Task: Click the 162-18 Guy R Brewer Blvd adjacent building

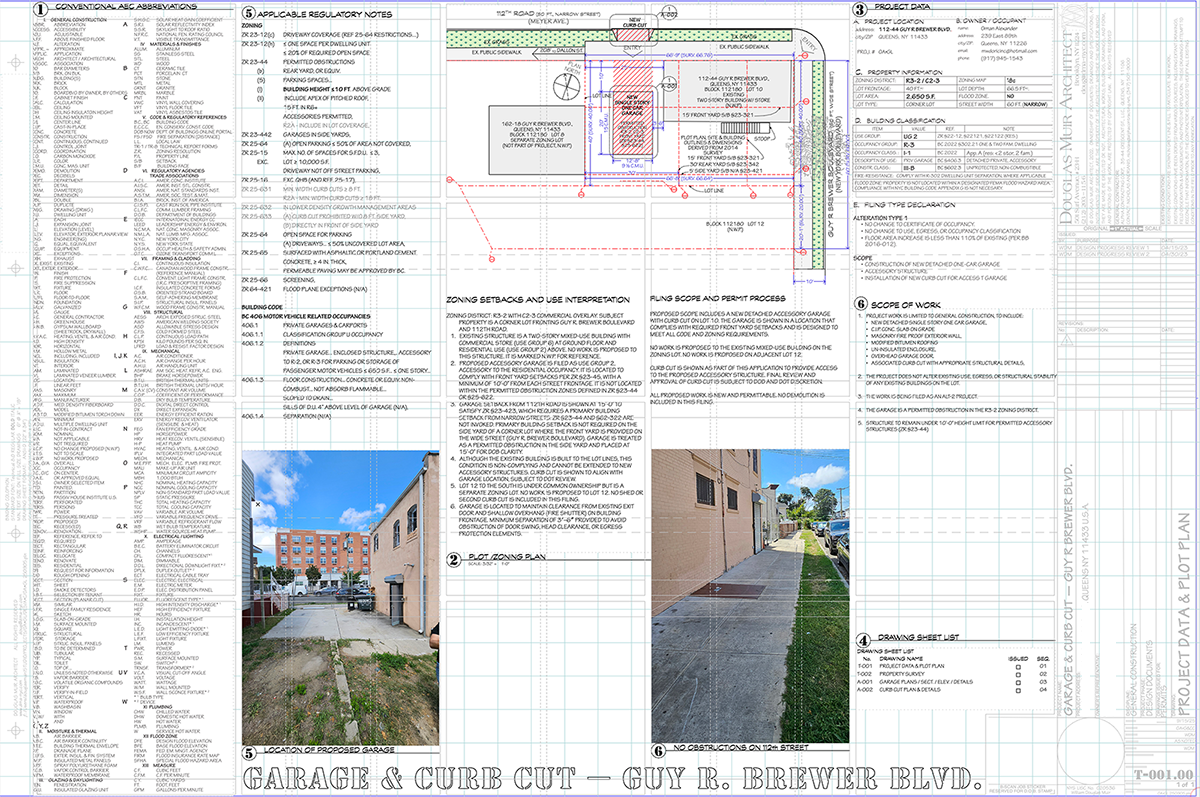Action: (x=538, y=142)
